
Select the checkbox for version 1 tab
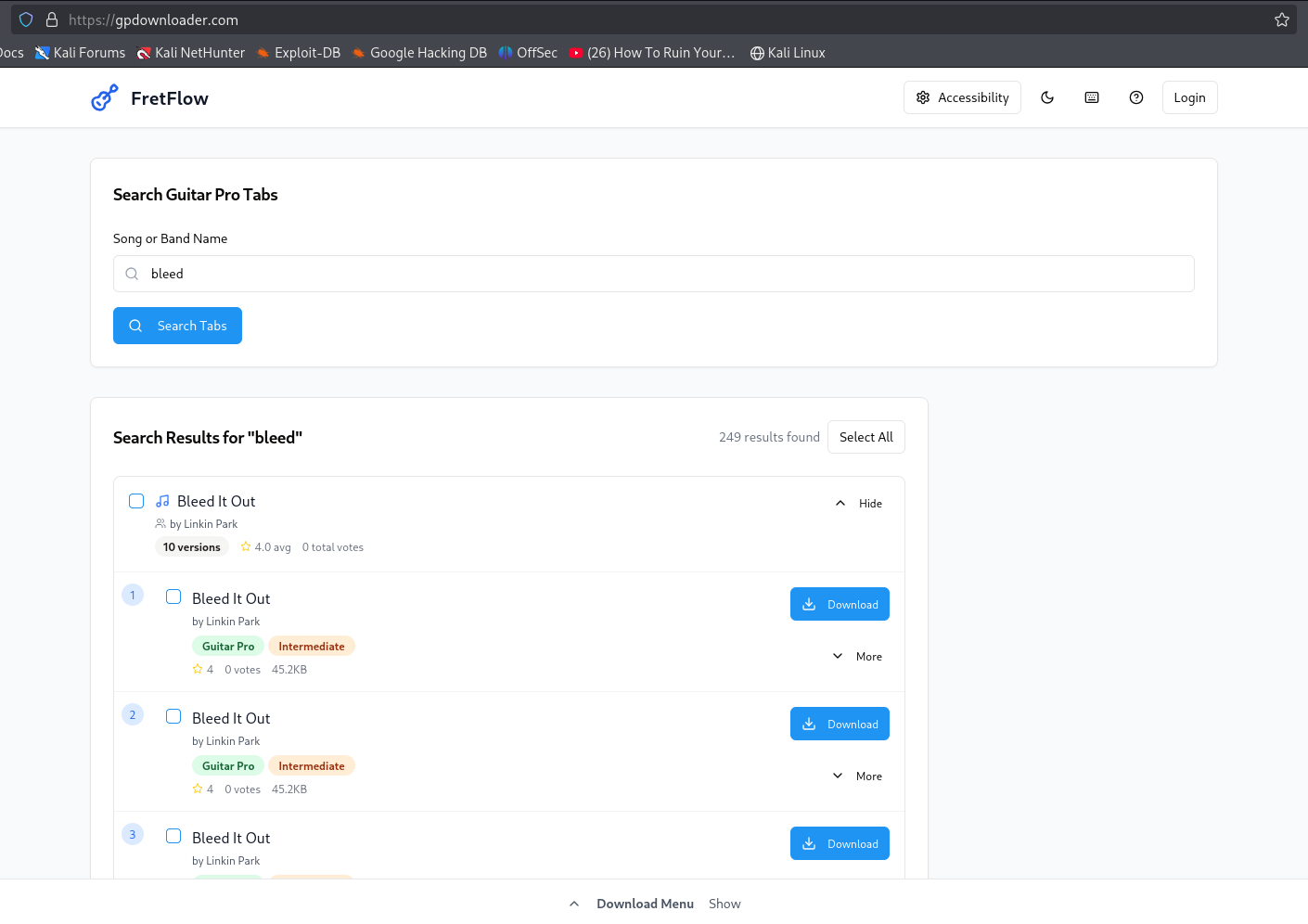coord(173,597)
